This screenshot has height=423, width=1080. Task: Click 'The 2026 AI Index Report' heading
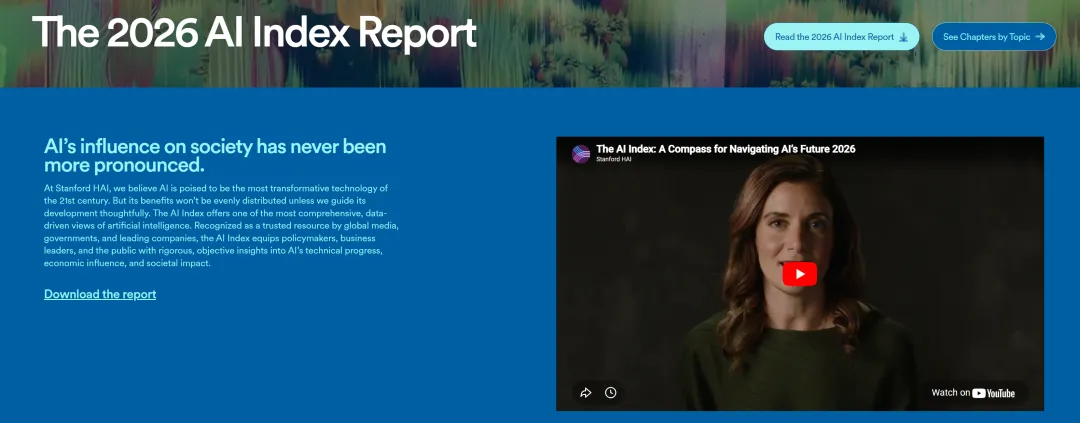click(x=254, y=33)
